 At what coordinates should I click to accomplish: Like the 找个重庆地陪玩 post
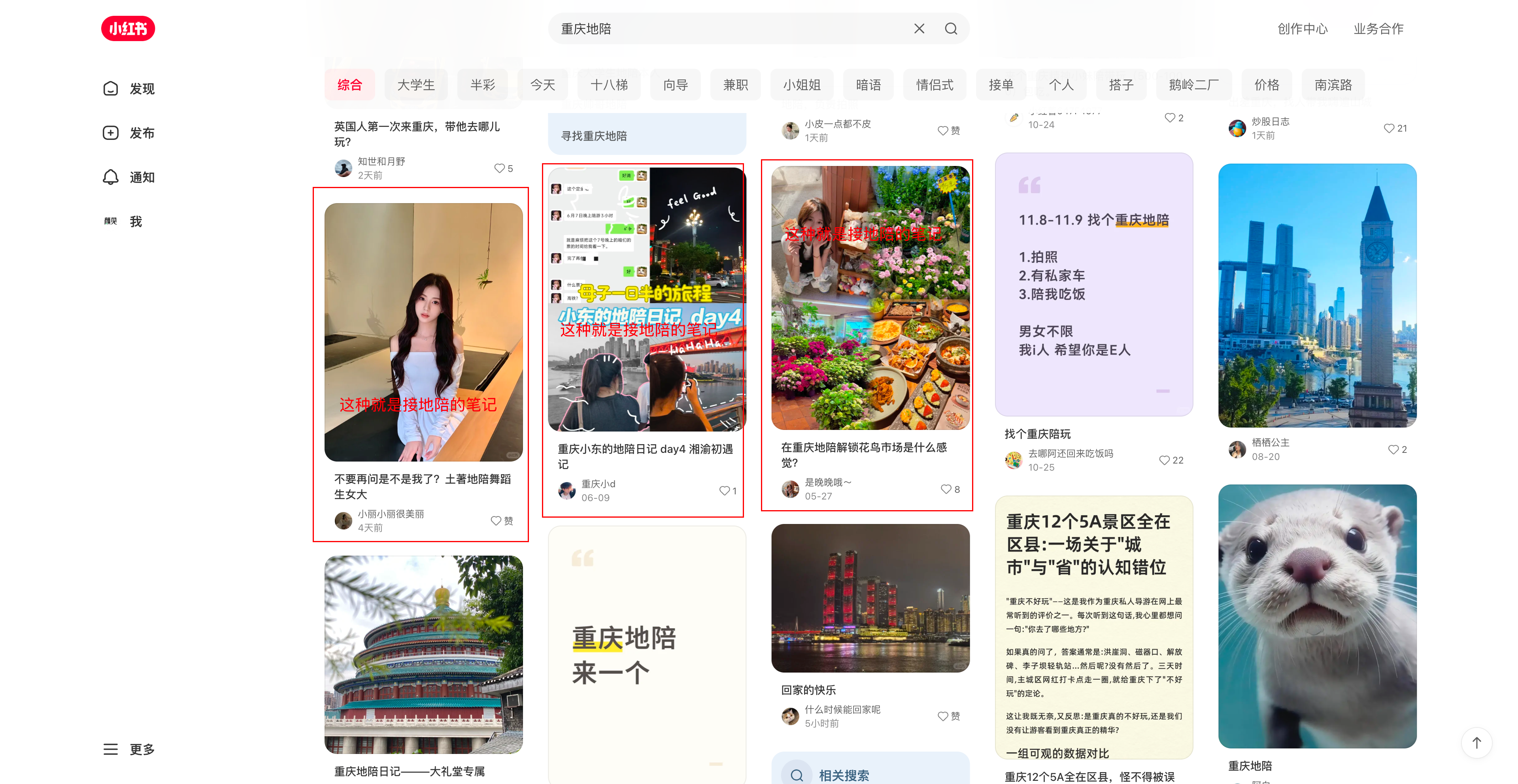point(1165,460)
